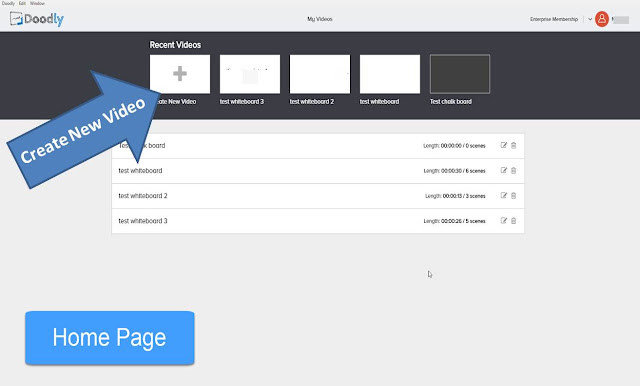Screen dimensions: 640x386
Task: Click the 'test whiteboard 3' label under thumbnail
Action: pyautogui.click(x=242, y=102)
